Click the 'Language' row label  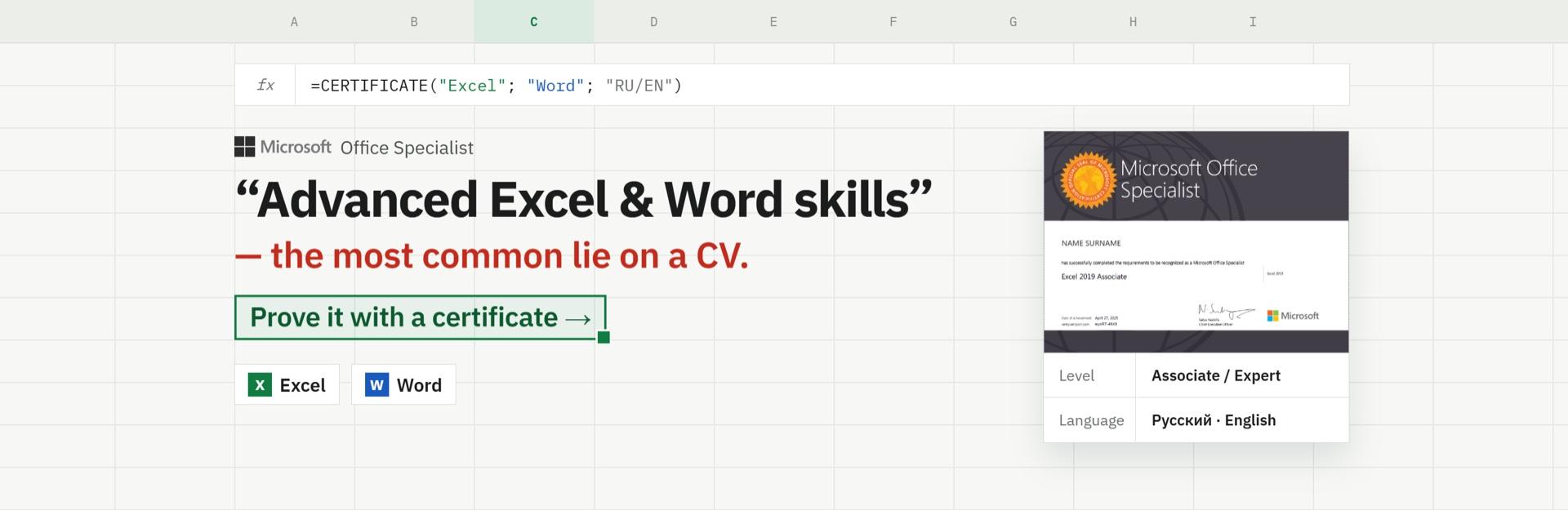[1091, 420]
